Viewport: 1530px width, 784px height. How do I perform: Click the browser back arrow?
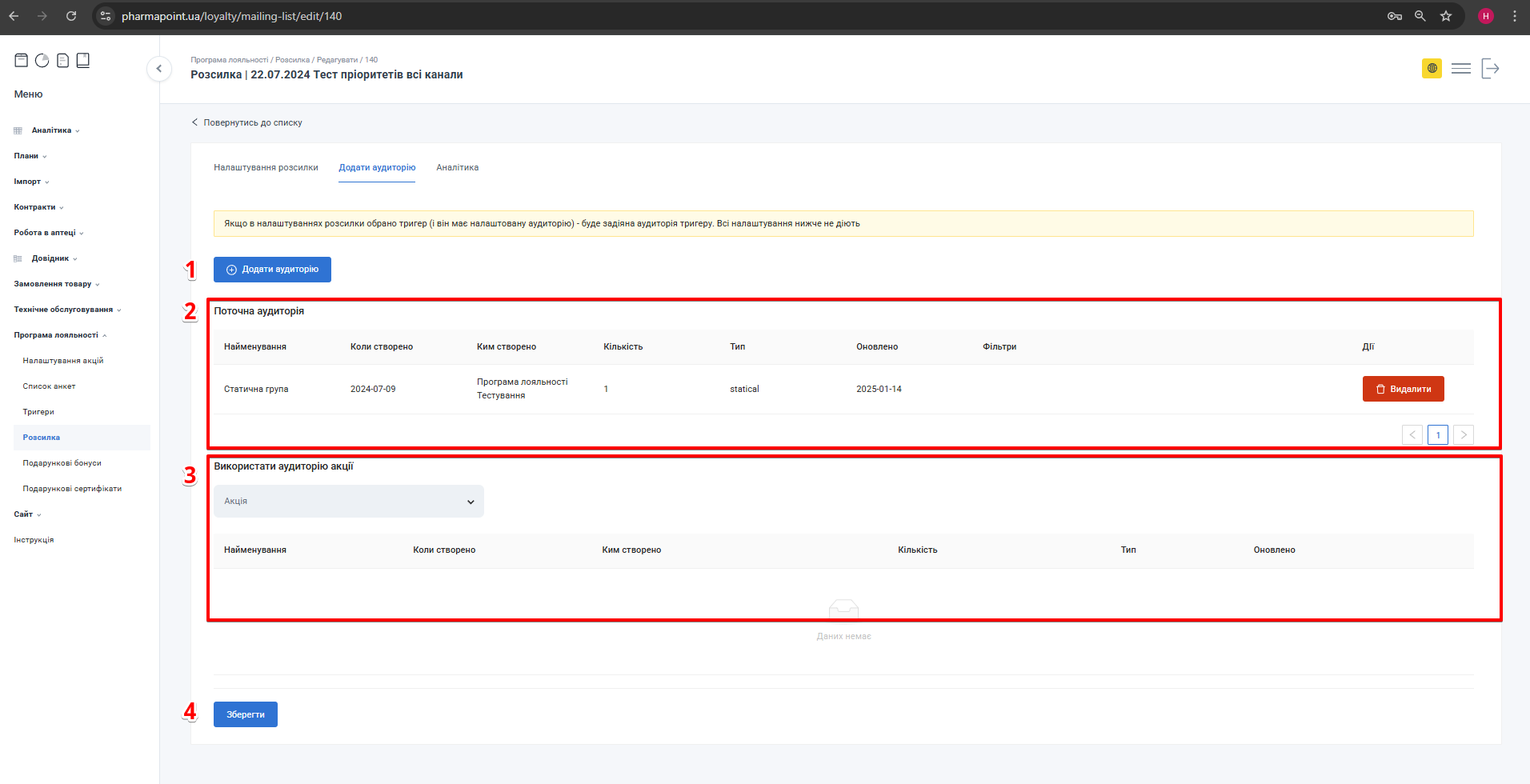pos(14,16)
